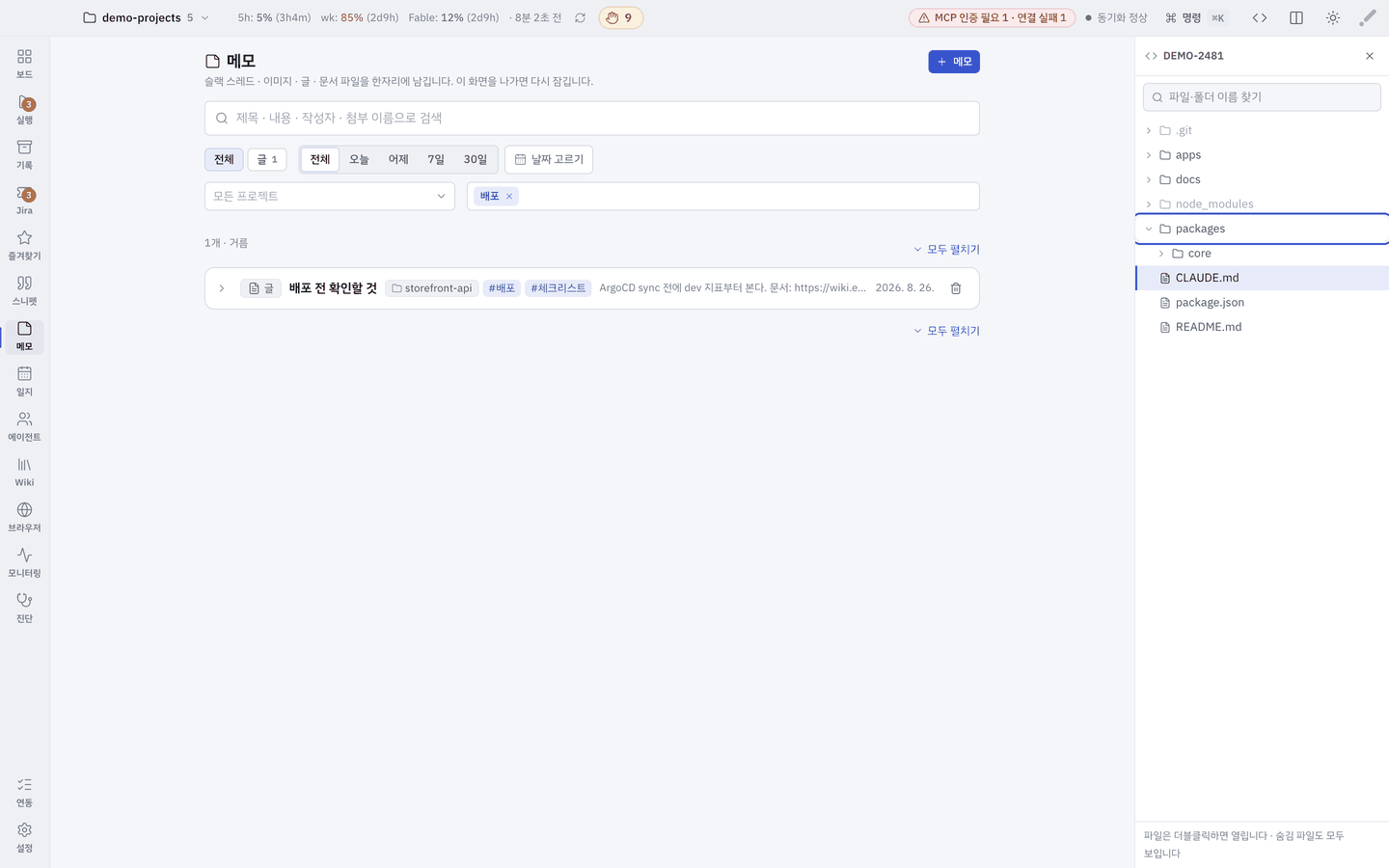The image size is (1389, 868).
Task: Open 스니펫 snippets in sidebar
Action: click(24, 290)
